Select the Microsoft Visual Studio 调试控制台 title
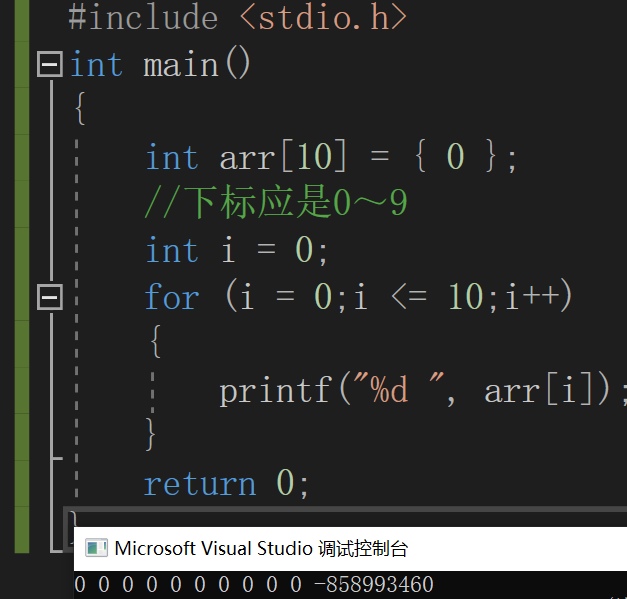627x599 pixels. click(x=261, y=548)
